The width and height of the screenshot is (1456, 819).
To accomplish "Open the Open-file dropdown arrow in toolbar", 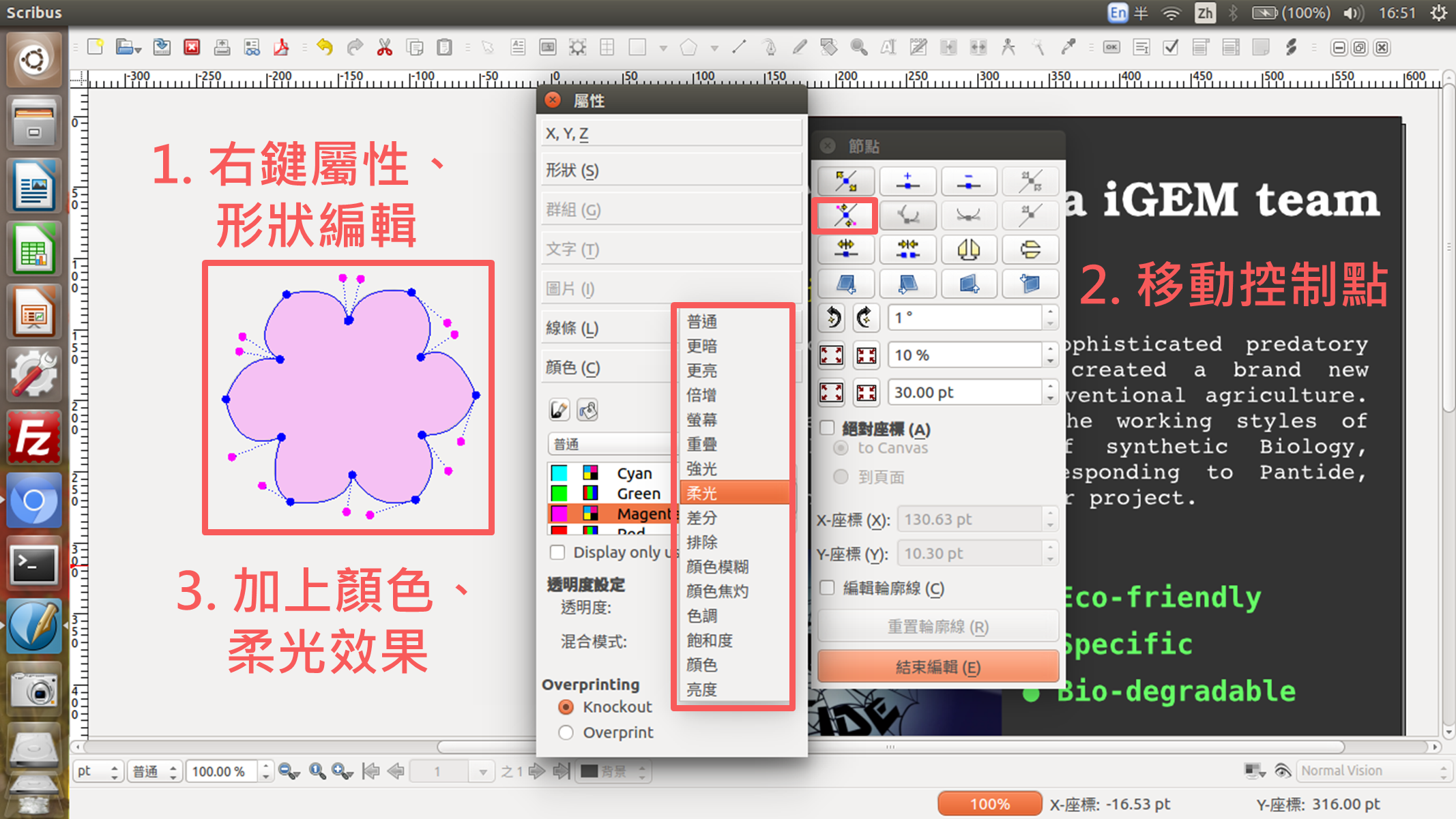I will pyautogui.click(x=139, y=49).
